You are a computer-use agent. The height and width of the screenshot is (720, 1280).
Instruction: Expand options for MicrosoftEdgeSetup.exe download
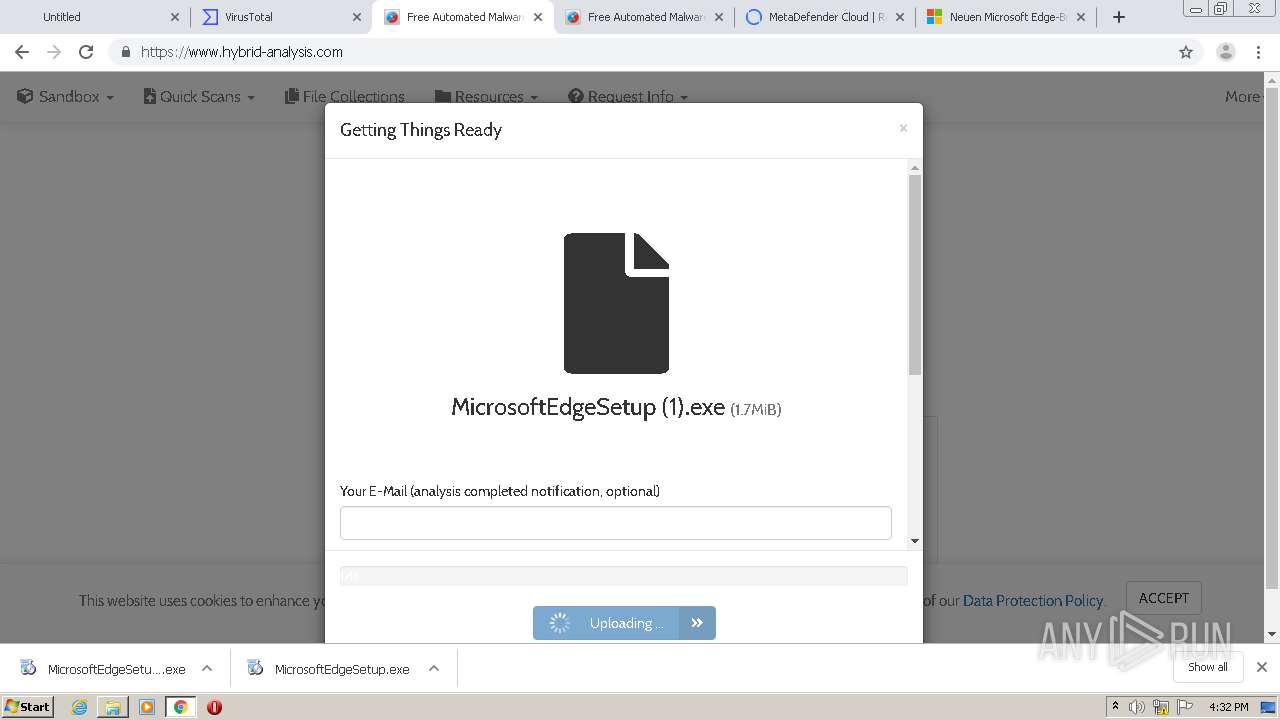pyautogui.click(x=434, y=669)
